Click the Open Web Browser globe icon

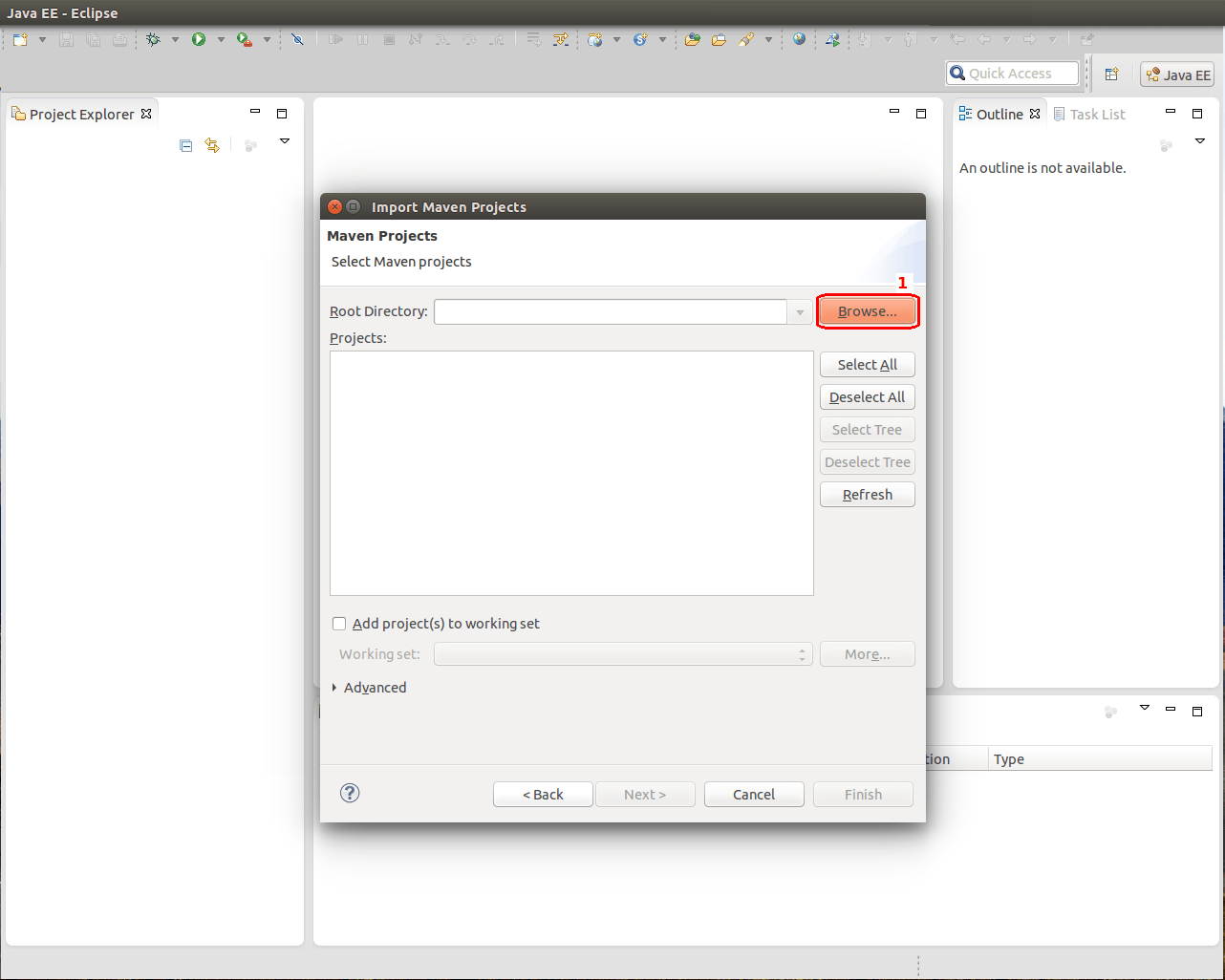(x=799, y=39)
